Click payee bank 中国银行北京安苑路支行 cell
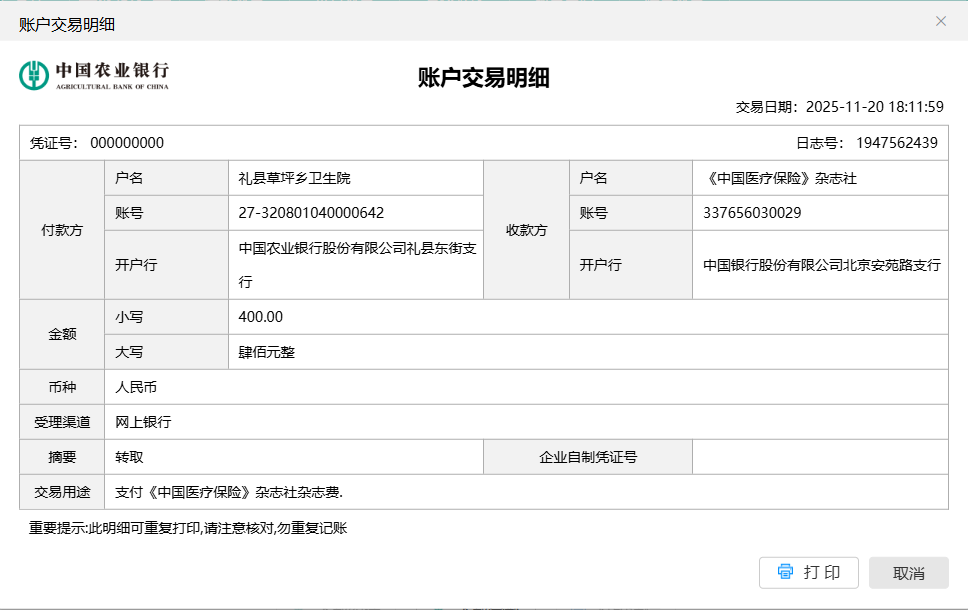Screen dimensions: 968x610 pyautogui.click(x=821, y=265)
